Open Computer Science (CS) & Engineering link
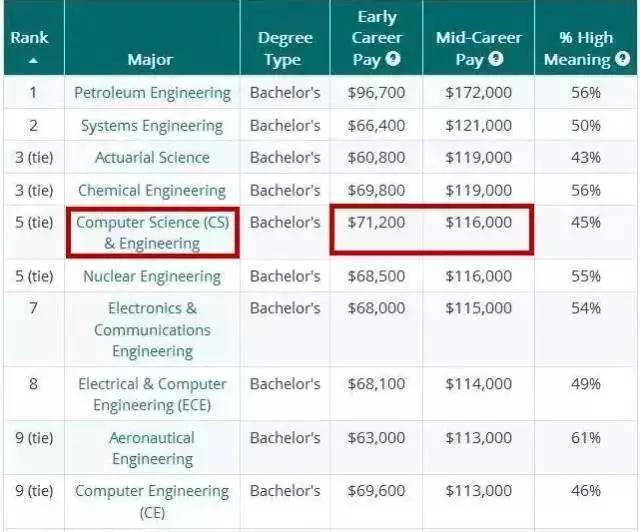The image size is (640, 532). pos(152,233)
